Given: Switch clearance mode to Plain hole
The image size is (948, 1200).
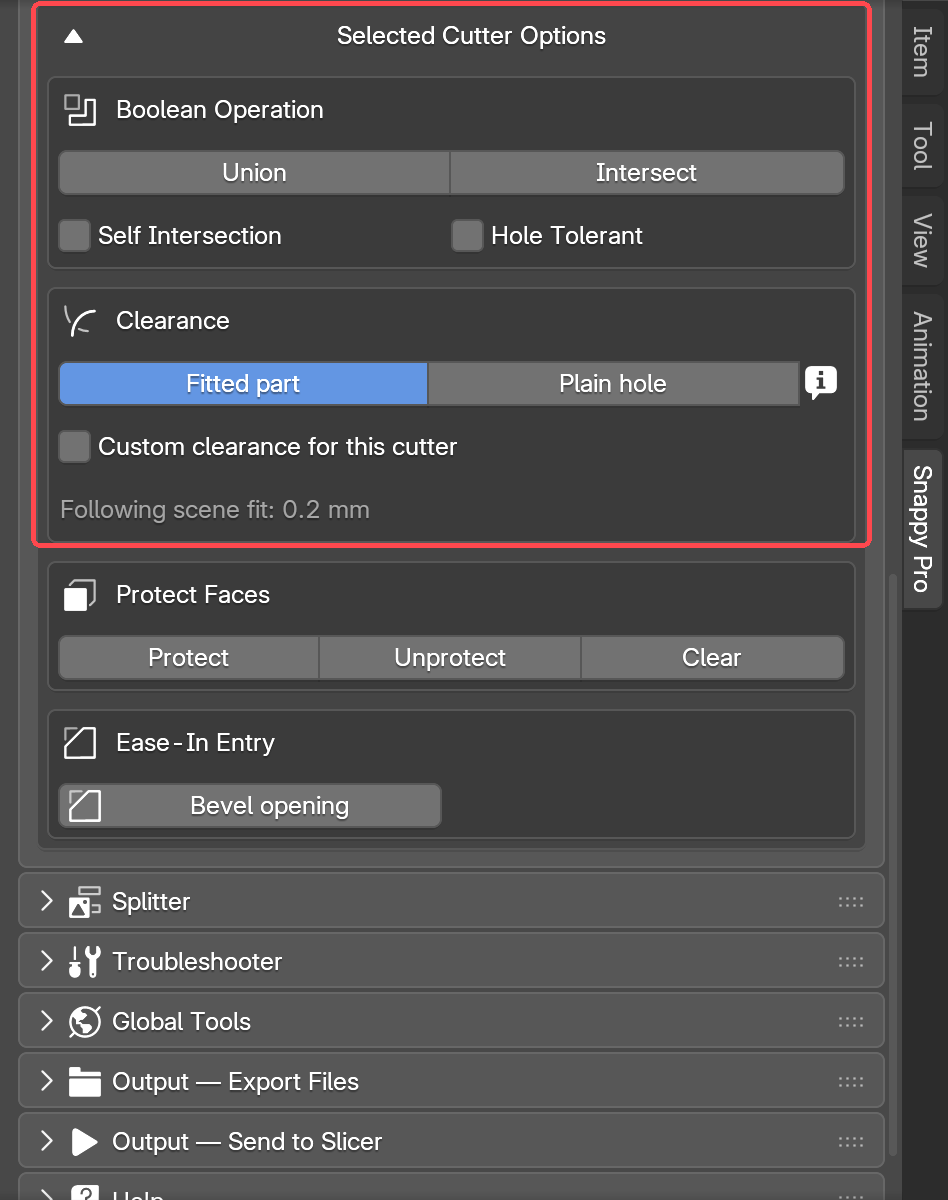Looking at the screenshot, I should (x=613, y=384).
